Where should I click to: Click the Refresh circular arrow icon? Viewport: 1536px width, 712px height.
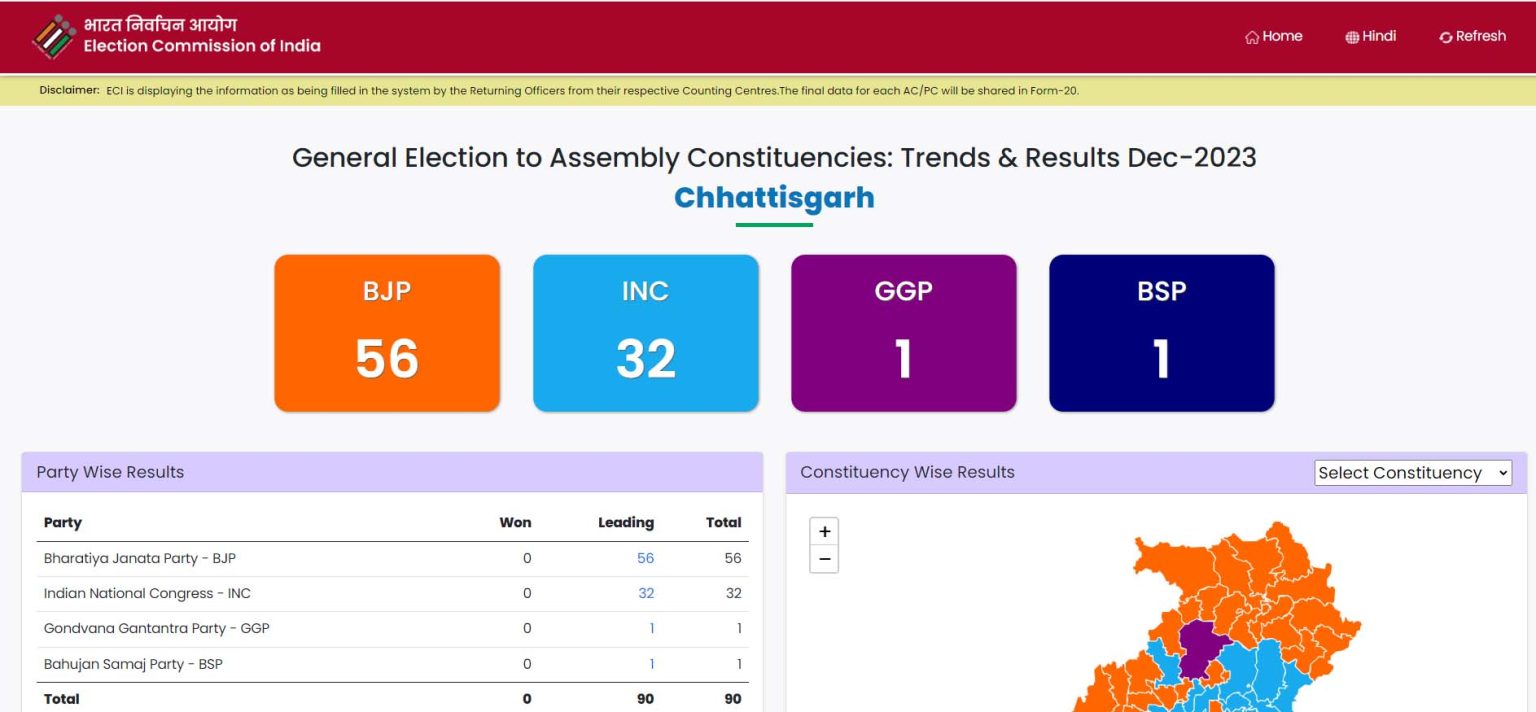tap(1446, 37)
